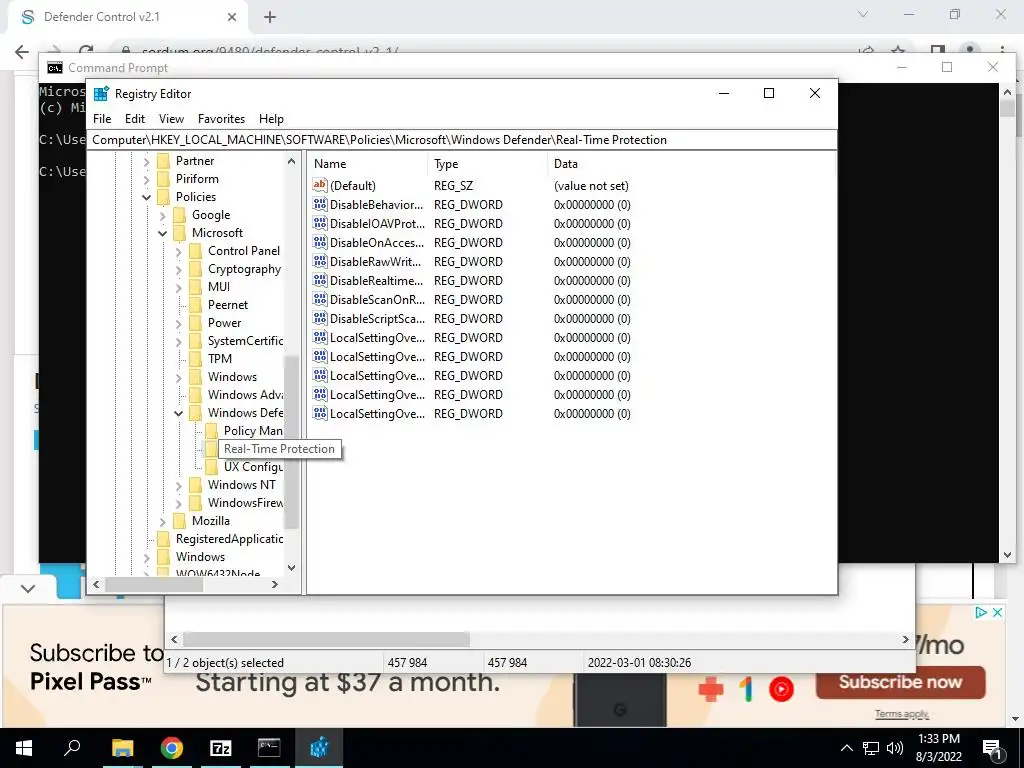Expand the Cryptography key

pos(178,269)
